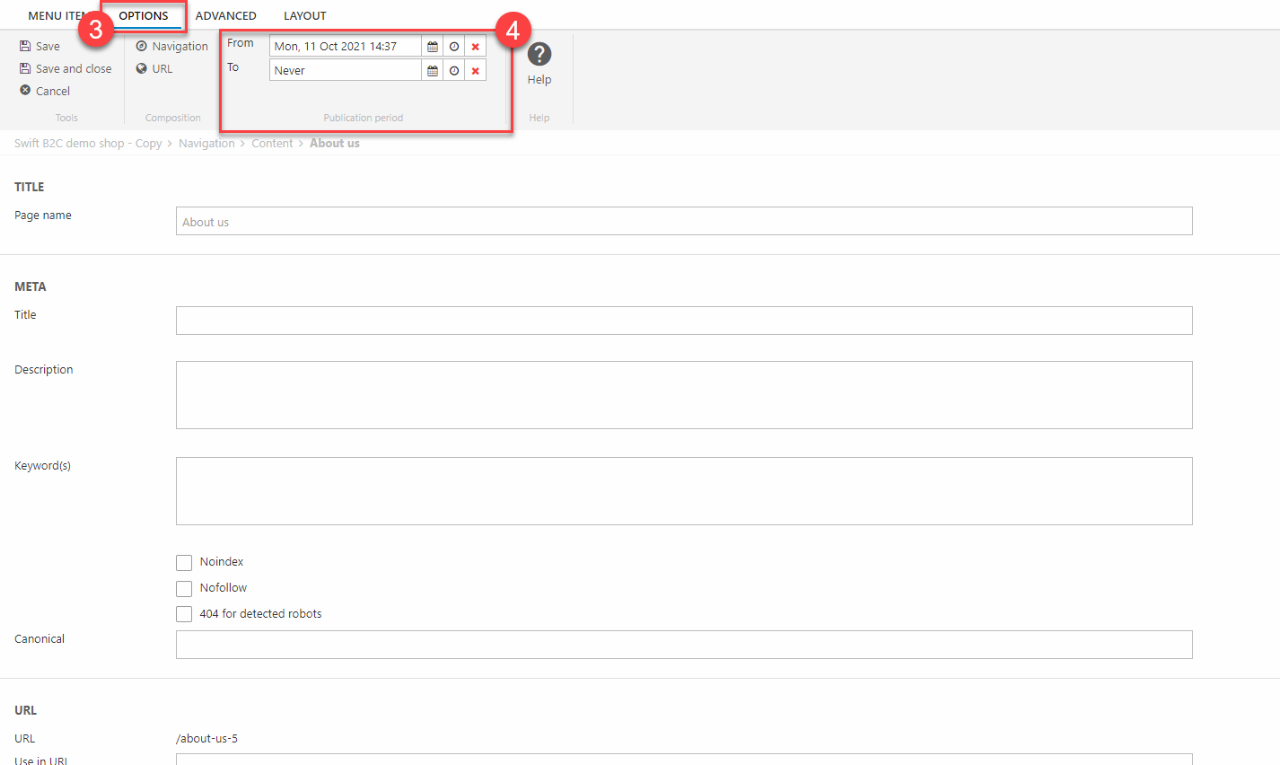
Task: Clear the To date with red X
Action: (475, 71)
